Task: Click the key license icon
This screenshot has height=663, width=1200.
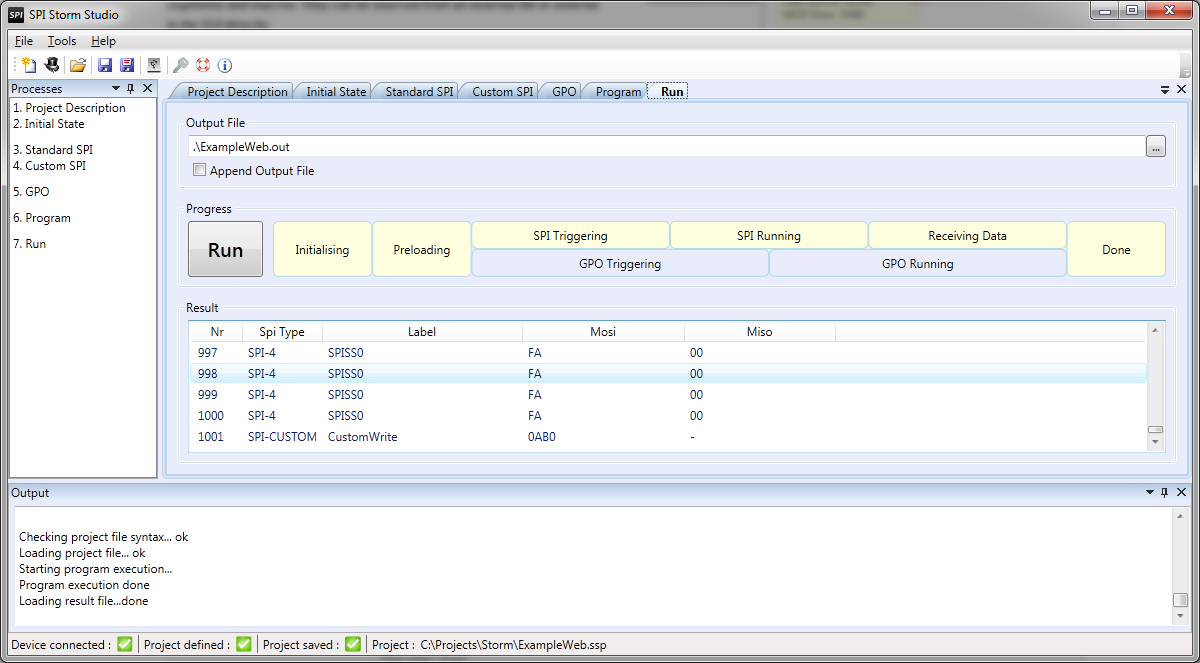Action: 181,65
